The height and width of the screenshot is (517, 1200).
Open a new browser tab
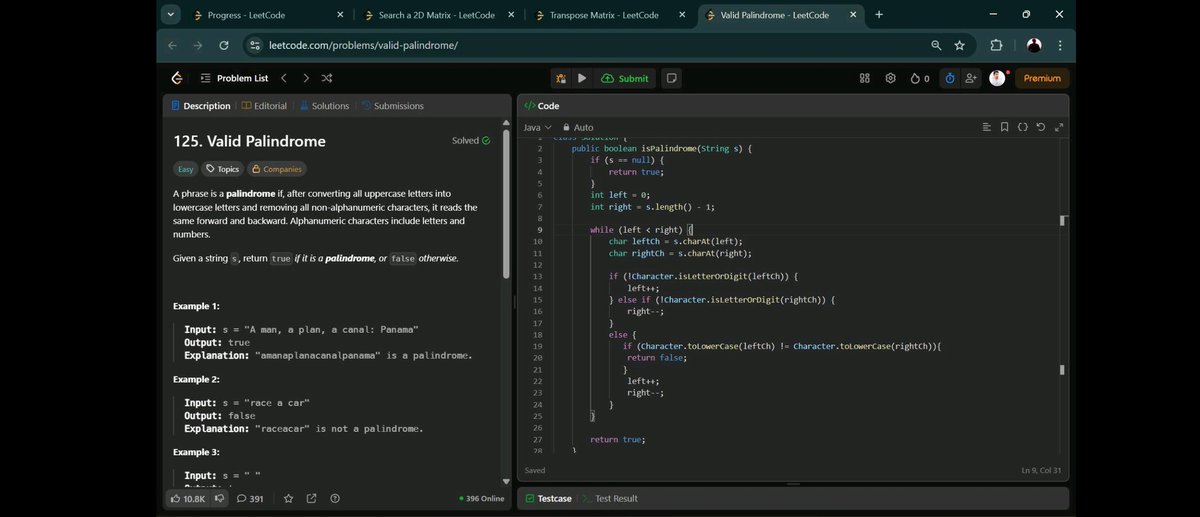tap(879, 15)
